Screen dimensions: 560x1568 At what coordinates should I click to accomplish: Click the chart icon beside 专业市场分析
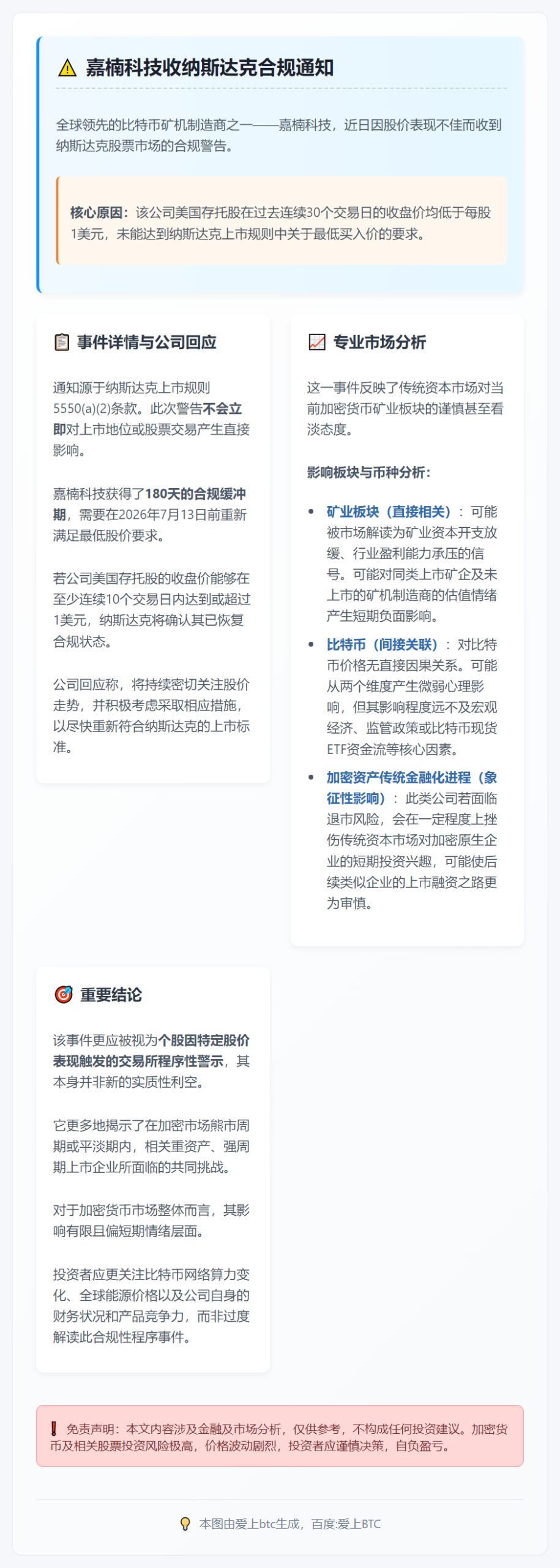click(x=317, y=342)
